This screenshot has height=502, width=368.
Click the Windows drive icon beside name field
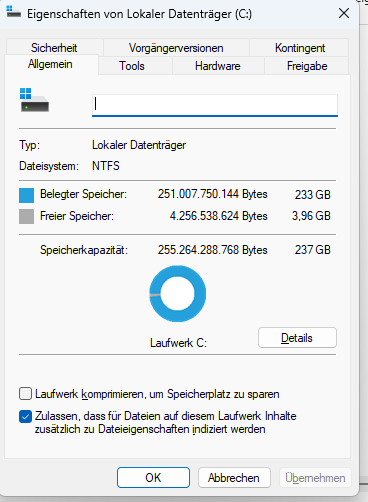[35, 100]
